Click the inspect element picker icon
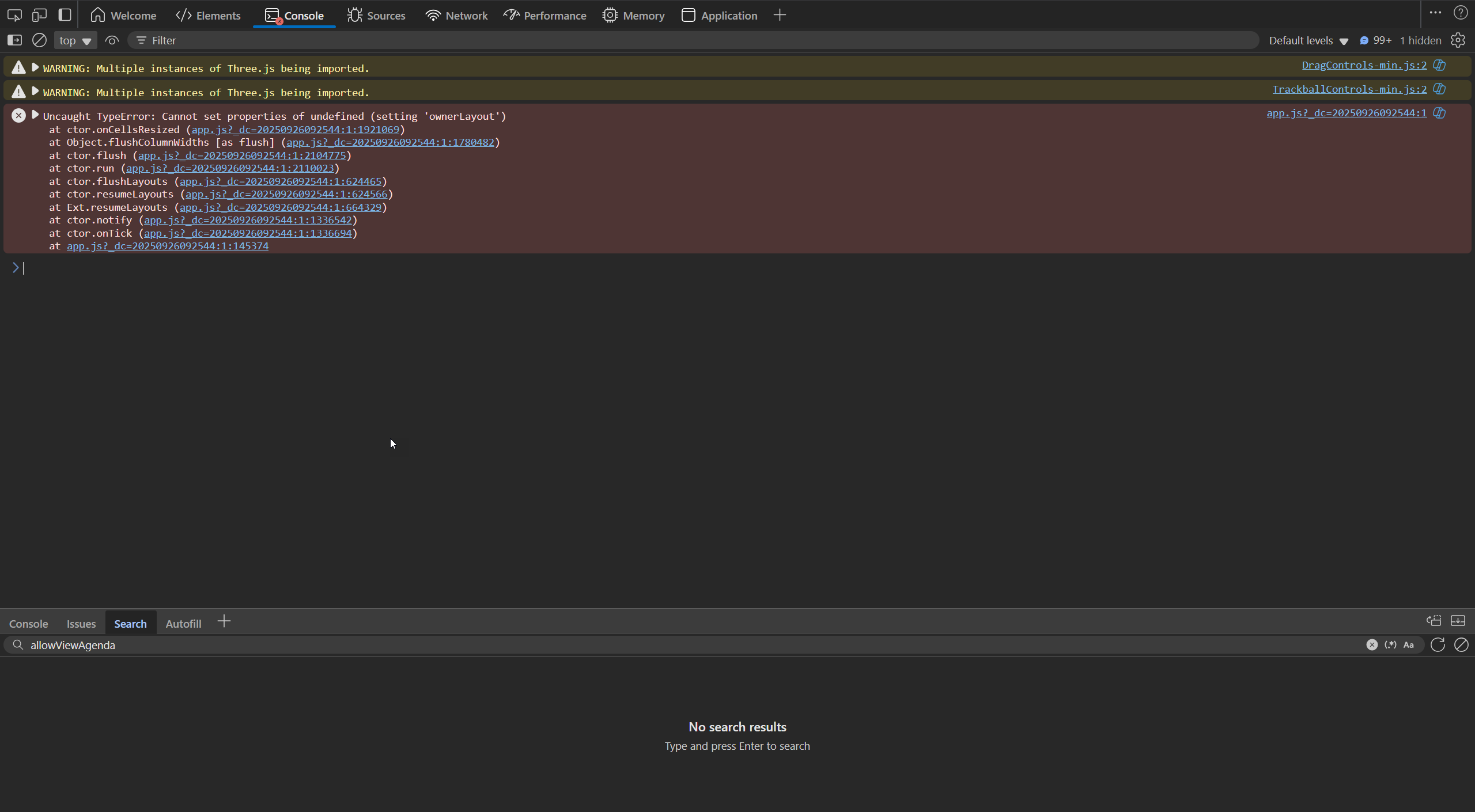The image size is (1475, 812). [x=14, y=16]
